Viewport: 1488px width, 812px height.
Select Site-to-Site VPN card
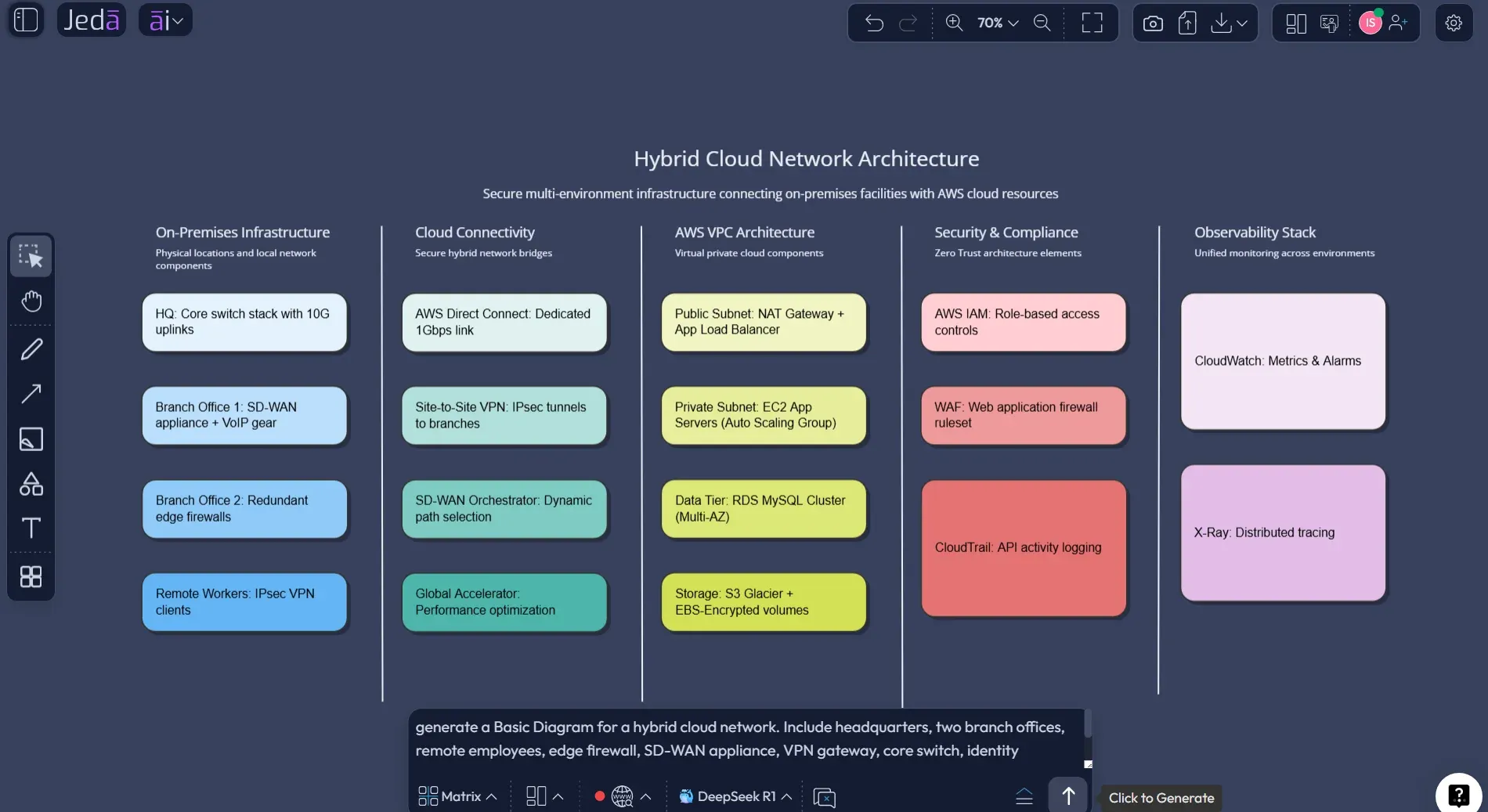point(504,415)
